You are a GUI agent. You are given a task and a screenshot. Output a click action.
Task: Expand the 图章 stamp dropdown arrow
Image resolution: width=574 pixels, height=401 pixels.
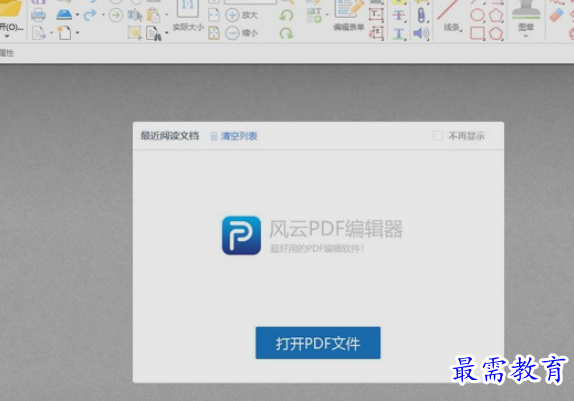point(526,36)
